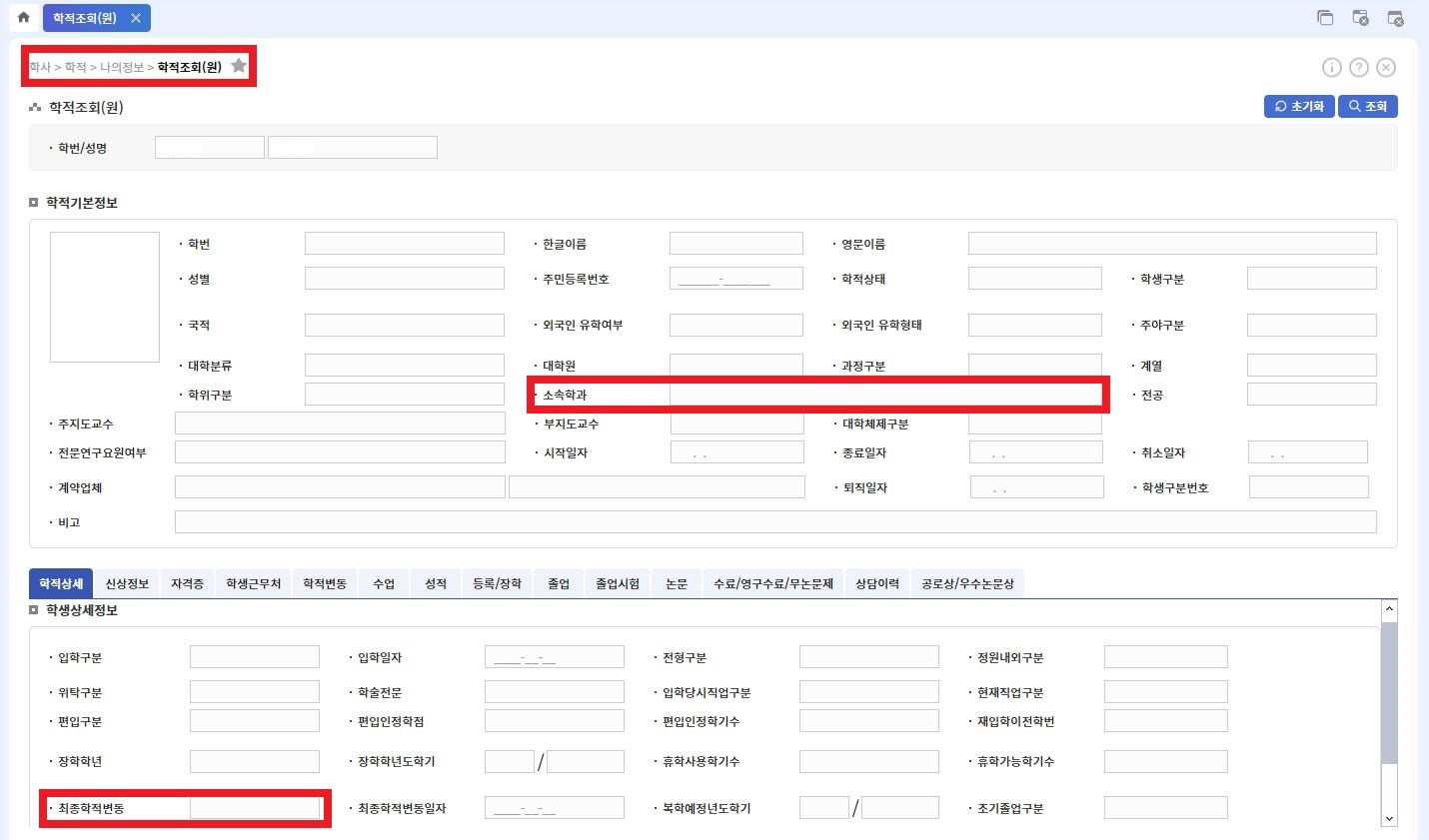Go to the 등록/장학 tab
The height and width of the screenshot is (840, 1429).
pyautogui.click(x=497, y=583)
